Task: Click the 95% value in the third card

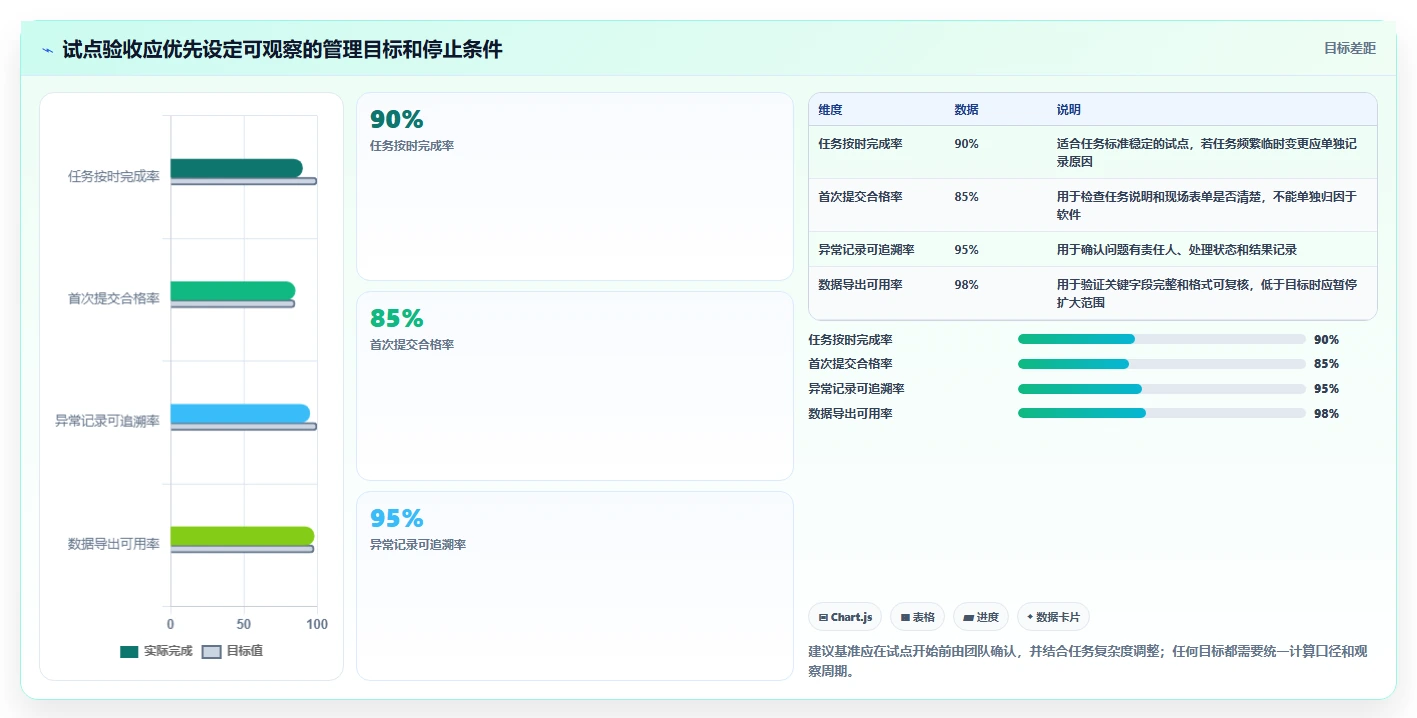Action: tap(397, 519)
